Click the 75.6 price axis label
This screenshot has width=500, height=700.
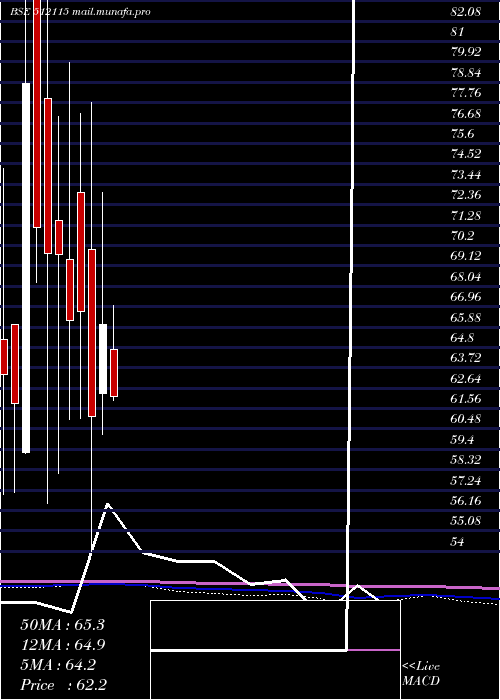point(462,134)
